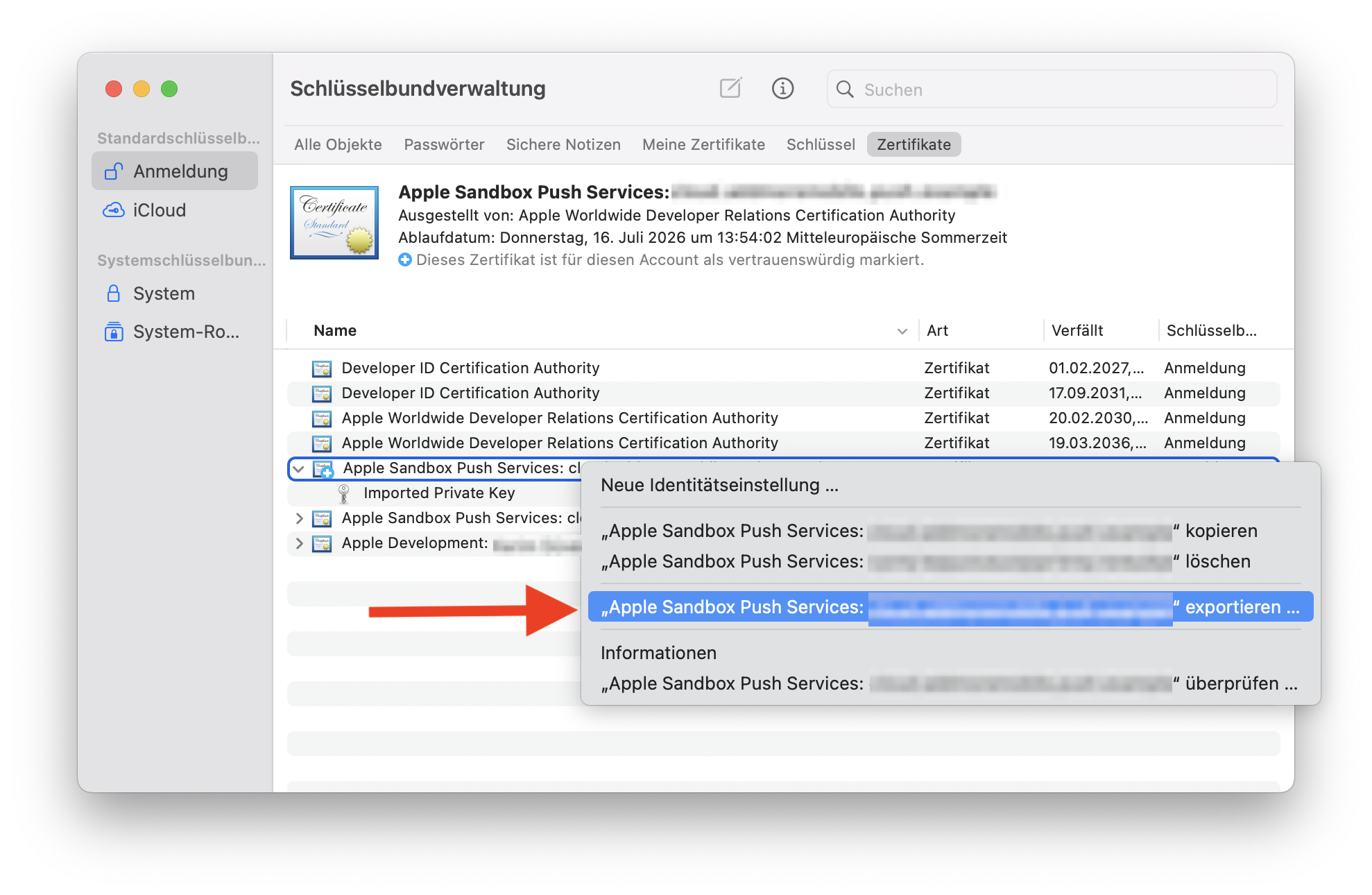The height and width of the screenshot is (895, 1372).
Task: Select Apple Worldwide Developer Relations expiring 20.02.2030
Action: coord(784,418)
